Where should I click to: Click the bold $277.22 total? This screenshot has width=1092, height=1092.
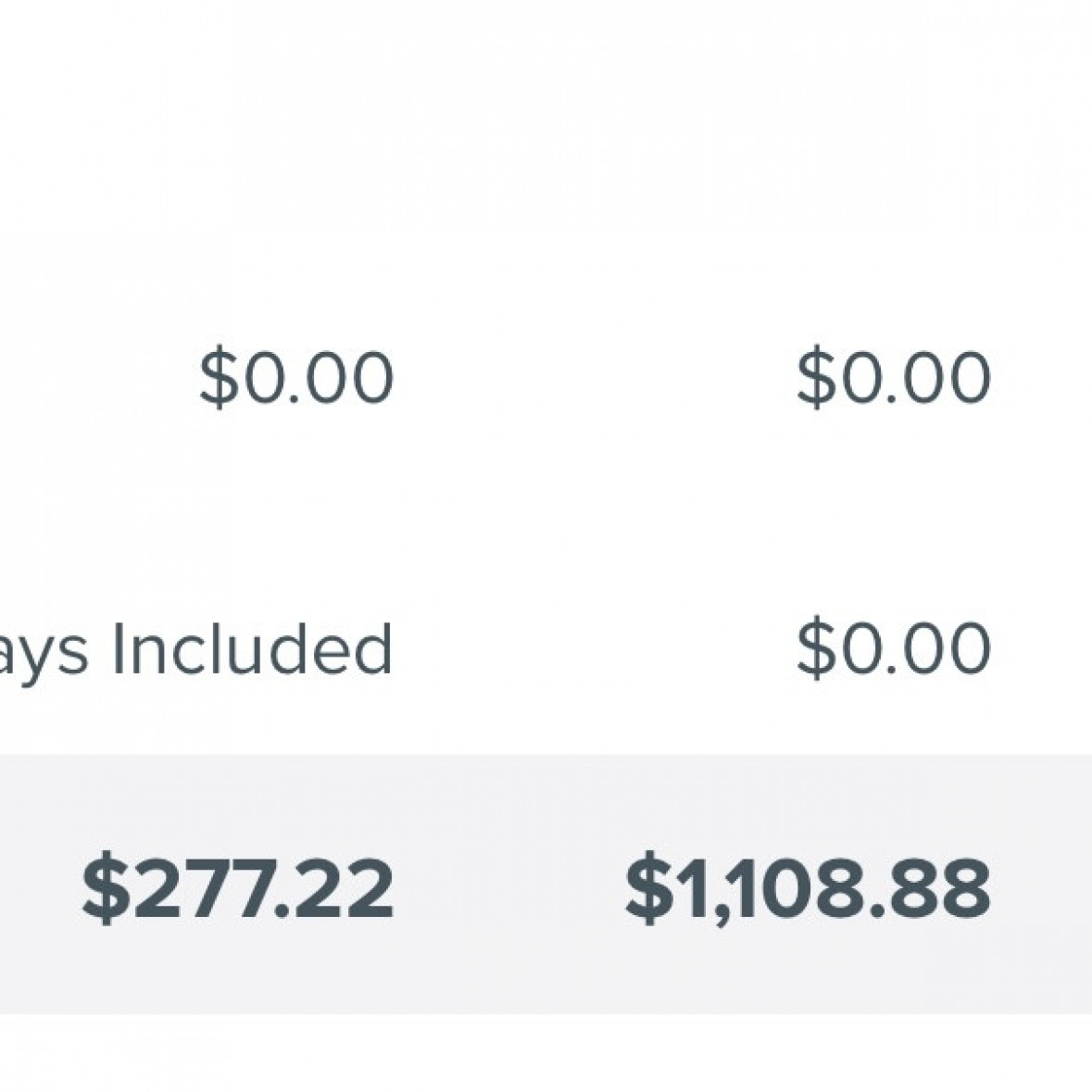point(238,889)
